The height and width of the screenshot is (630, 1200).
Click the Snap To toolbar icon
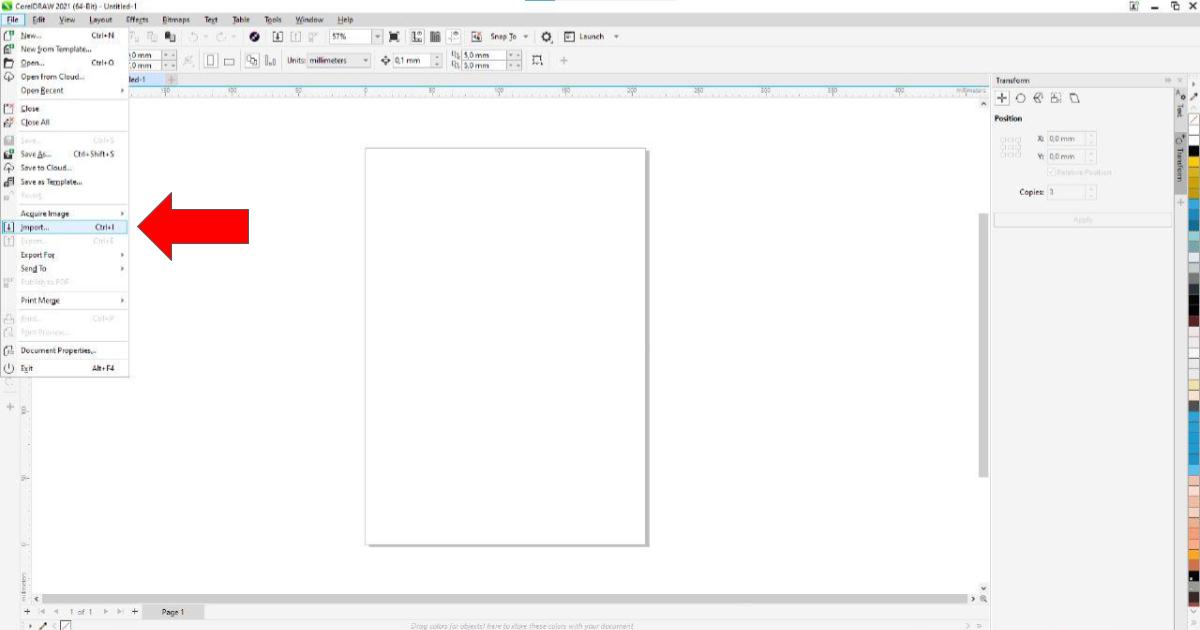[504, 36]
